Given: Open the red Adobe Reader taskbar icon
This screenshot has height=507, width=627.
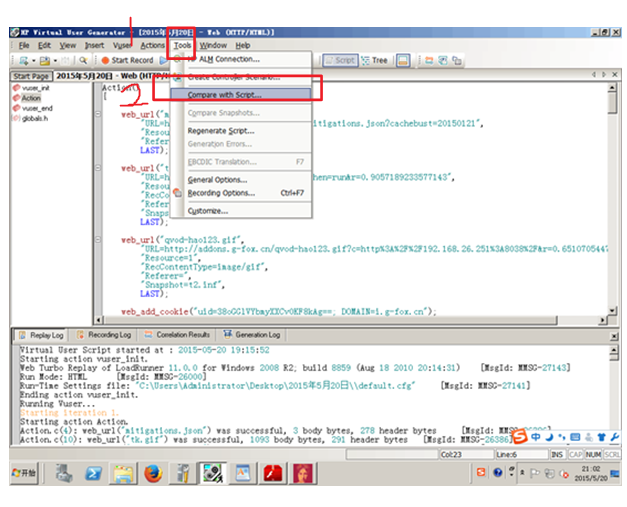Looking at the screenshot, I should click(x=272, y=473).
